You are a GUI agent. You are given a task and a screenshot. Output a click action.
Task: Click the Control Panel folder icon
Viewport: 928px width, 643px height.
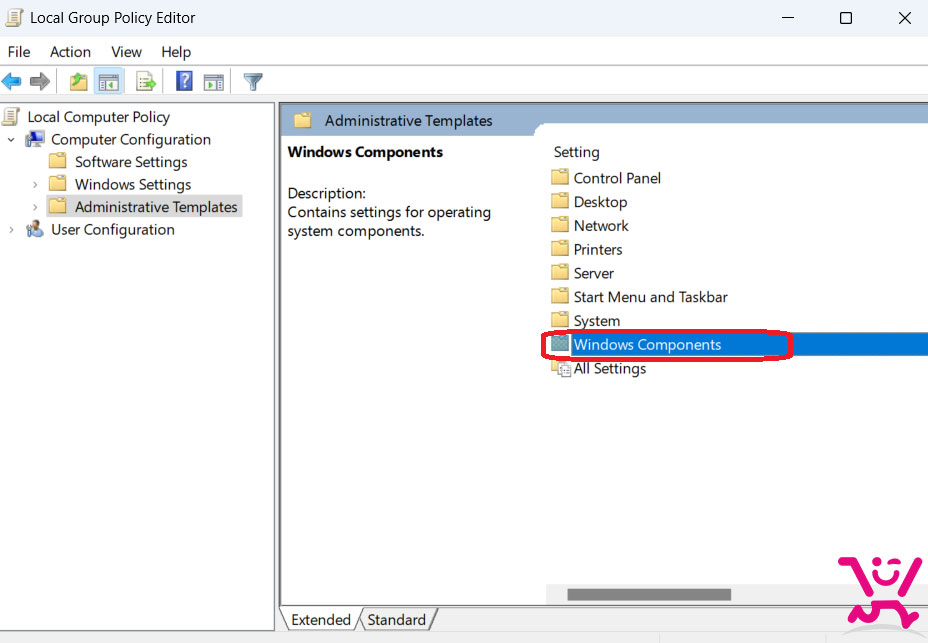point(560,177)
